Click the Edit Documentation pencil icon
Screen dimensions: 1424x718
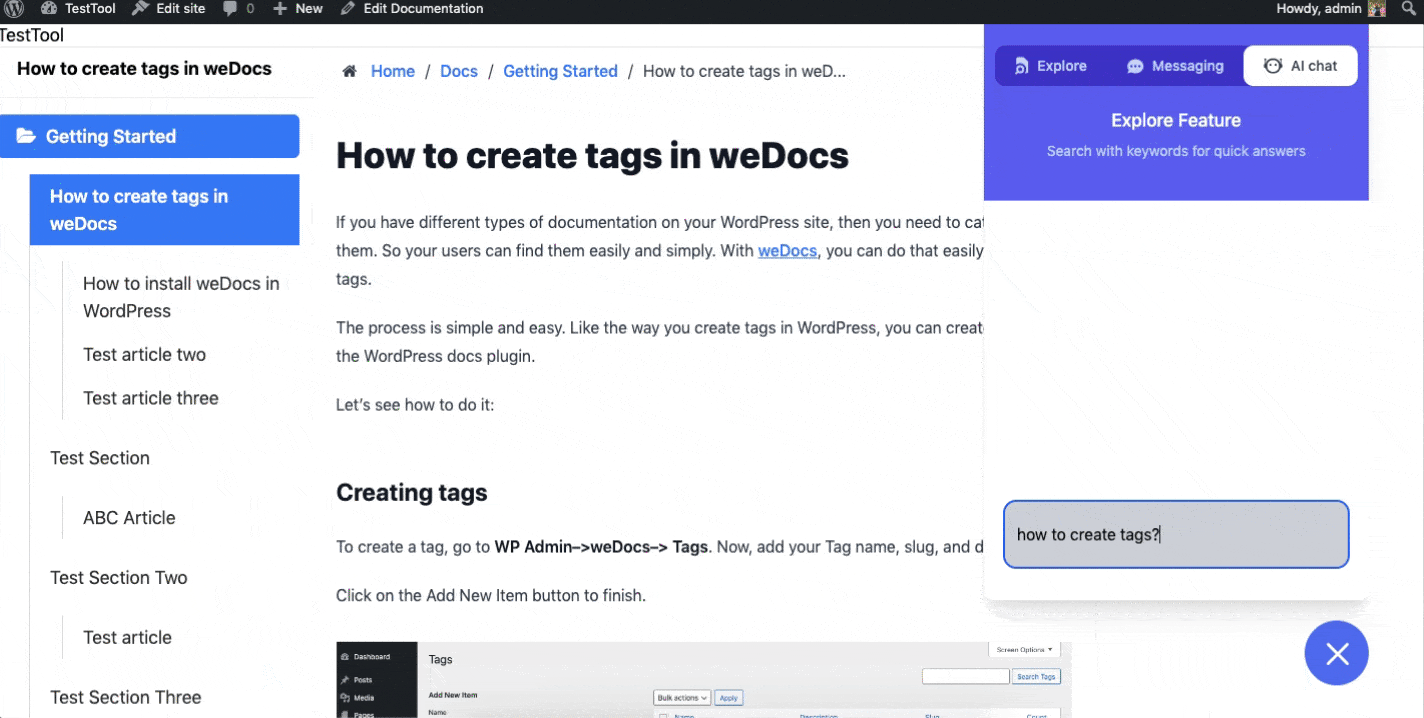click(348, 9)
